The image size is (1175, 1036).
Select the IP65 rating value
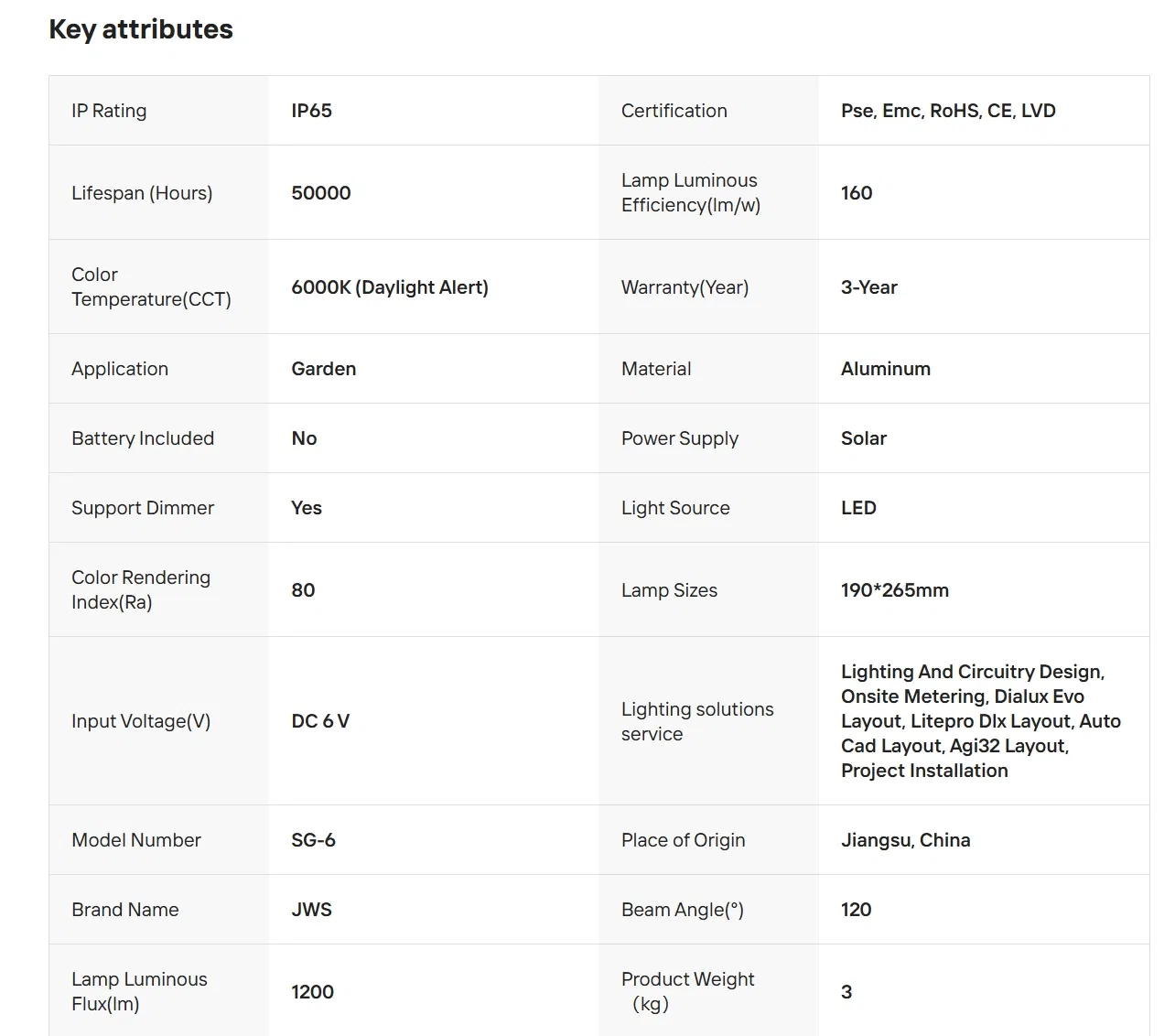tap(311, 111)
